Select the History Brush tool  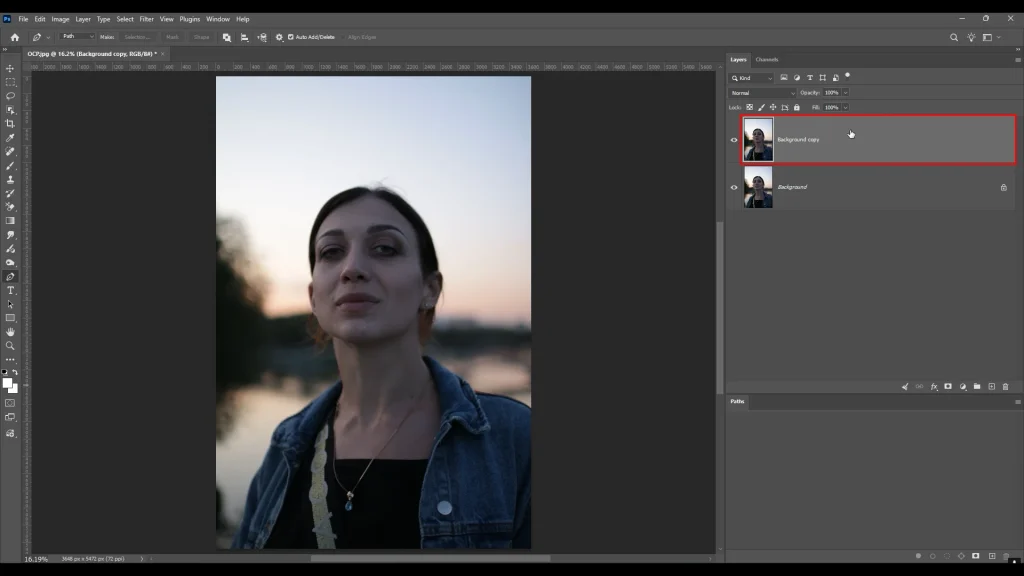[x=10, y=193]
